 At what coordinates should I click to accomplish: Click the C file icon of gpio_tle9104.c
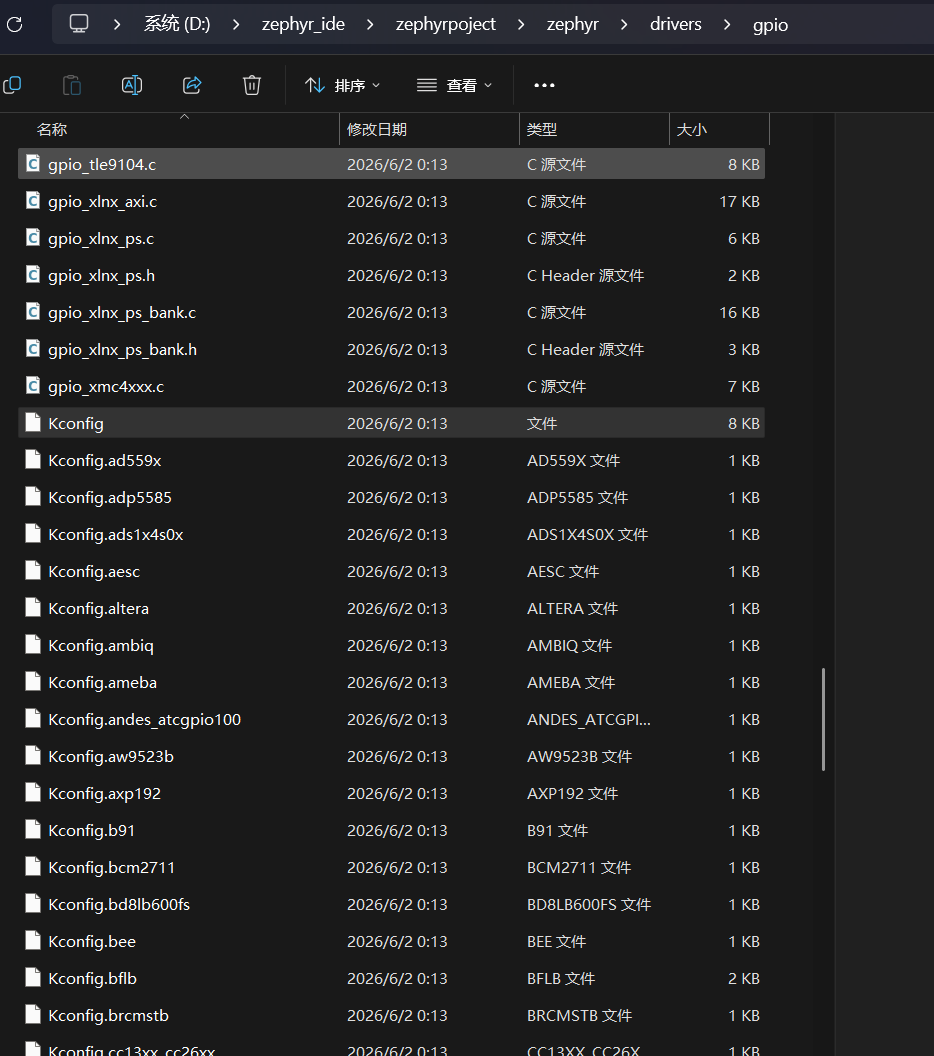32,164
